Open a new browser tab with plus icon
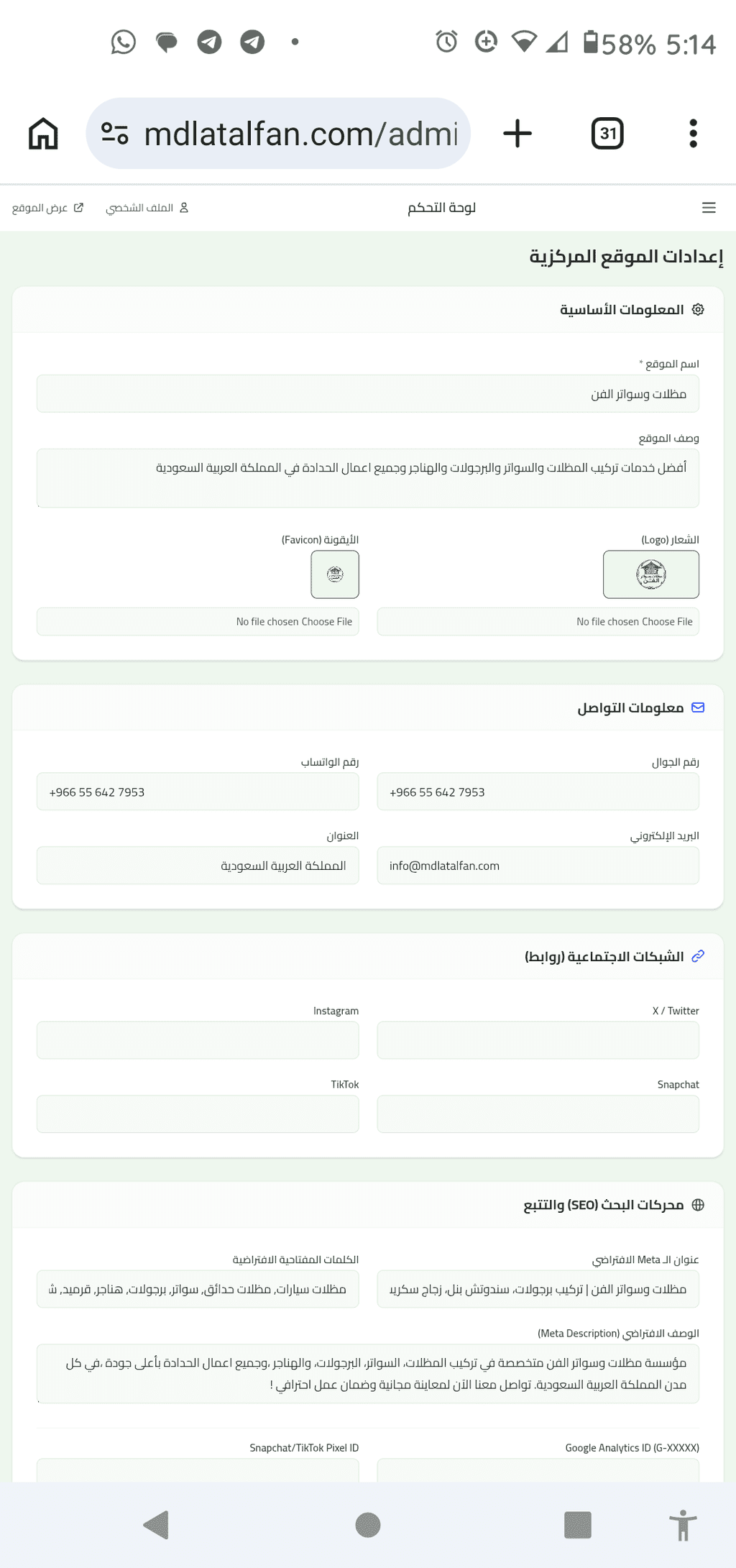 (517, 134)
